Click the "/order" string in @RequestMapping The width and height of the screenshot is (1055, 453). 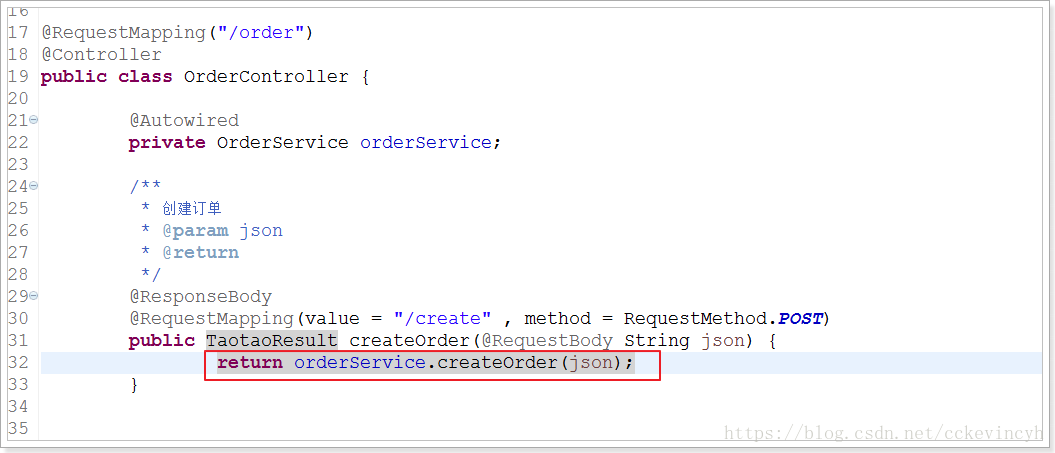(x=261, y=32)
